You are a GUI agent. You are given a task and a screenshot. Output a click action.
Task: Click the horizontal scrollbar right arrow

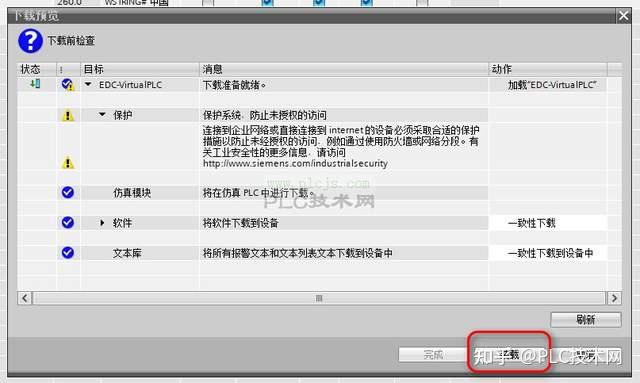pyautogui.click(x=614, y=298)
